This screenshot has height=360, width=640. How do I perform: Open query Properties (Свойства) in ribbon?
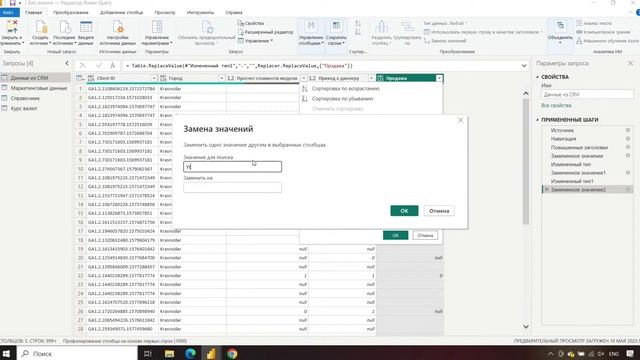[x=251, y=23]
